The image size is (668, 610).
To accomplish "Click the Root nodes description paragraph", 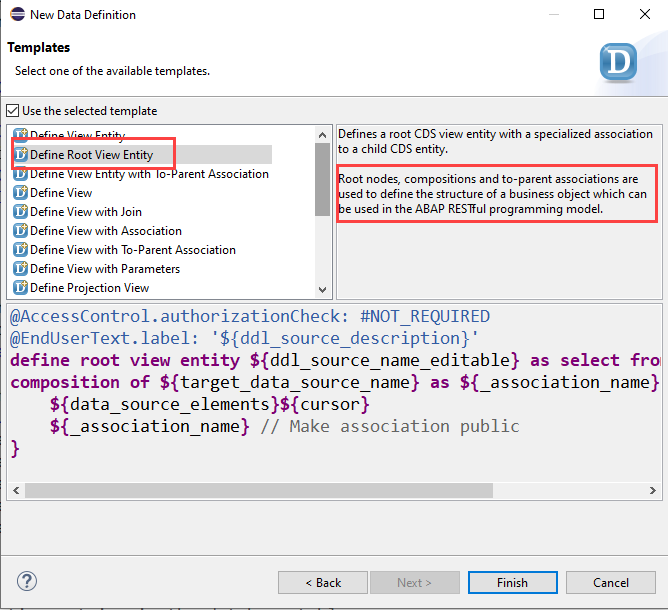I will click(x=492, y=194).
